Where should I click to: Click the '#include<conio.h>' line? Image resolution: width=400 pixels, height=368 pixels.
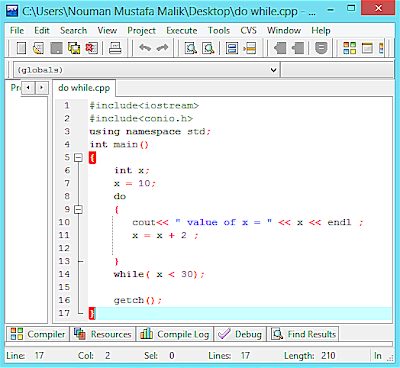coord(141,119)
